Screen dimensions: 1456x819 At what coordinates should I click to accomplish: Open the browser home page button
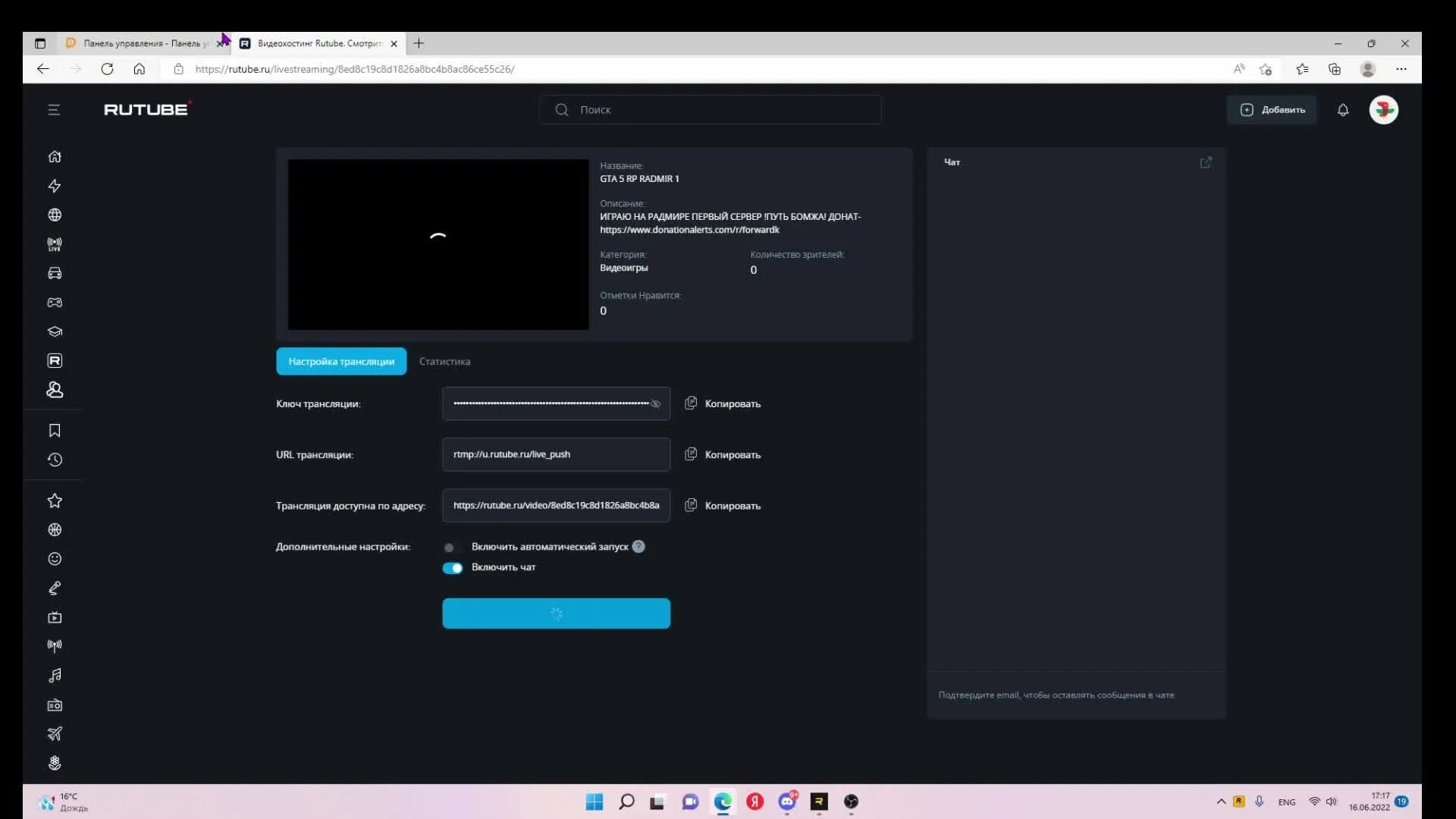140,69
